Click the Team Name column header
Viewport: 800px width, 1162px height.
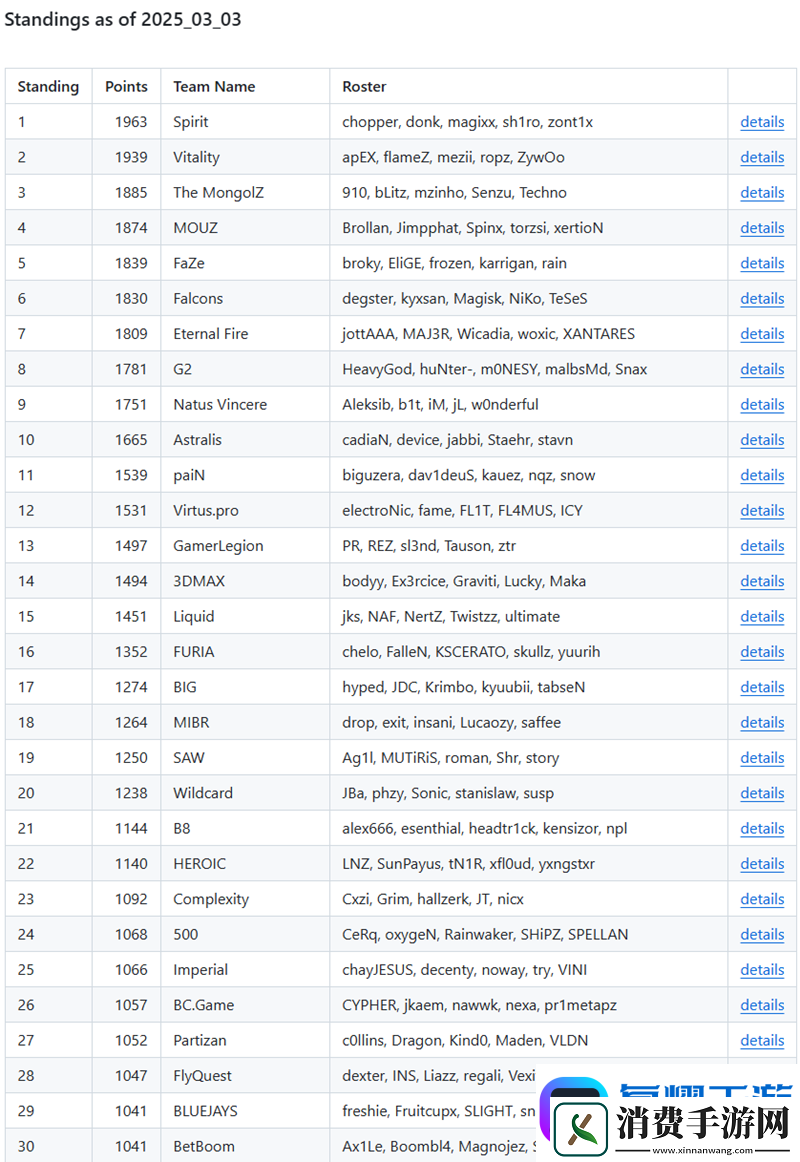(214, 87)
